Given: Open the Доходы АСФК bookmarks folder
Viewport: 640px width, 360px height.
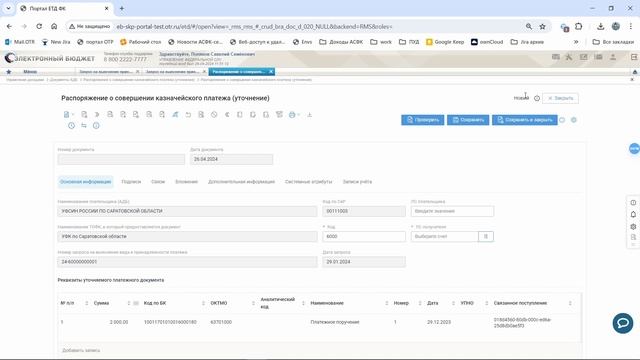Looking at the screenshot, I should [341, 42].
